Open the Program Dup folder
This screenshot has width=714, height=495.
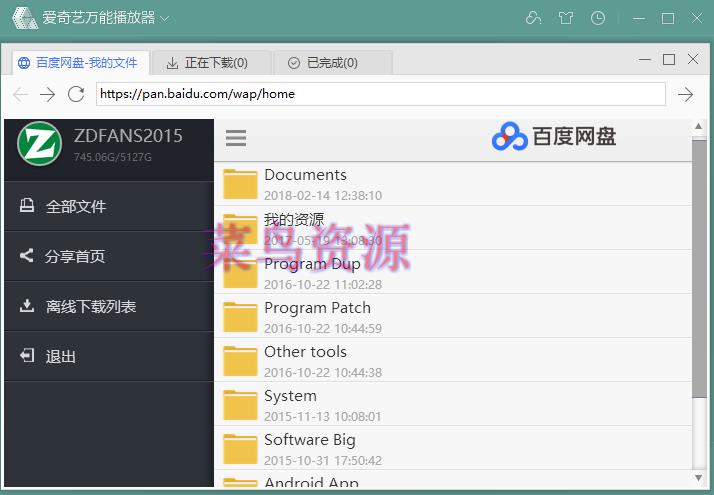click(453, 272)
